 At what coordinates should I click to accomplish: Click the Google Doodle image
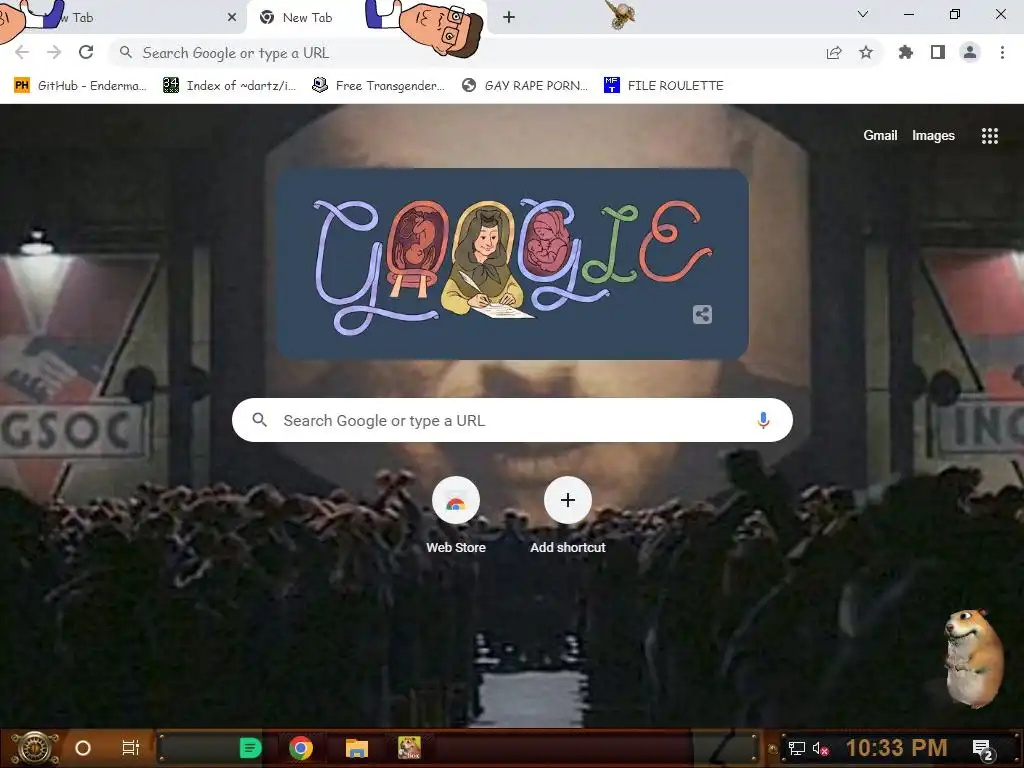pos(512,264)
